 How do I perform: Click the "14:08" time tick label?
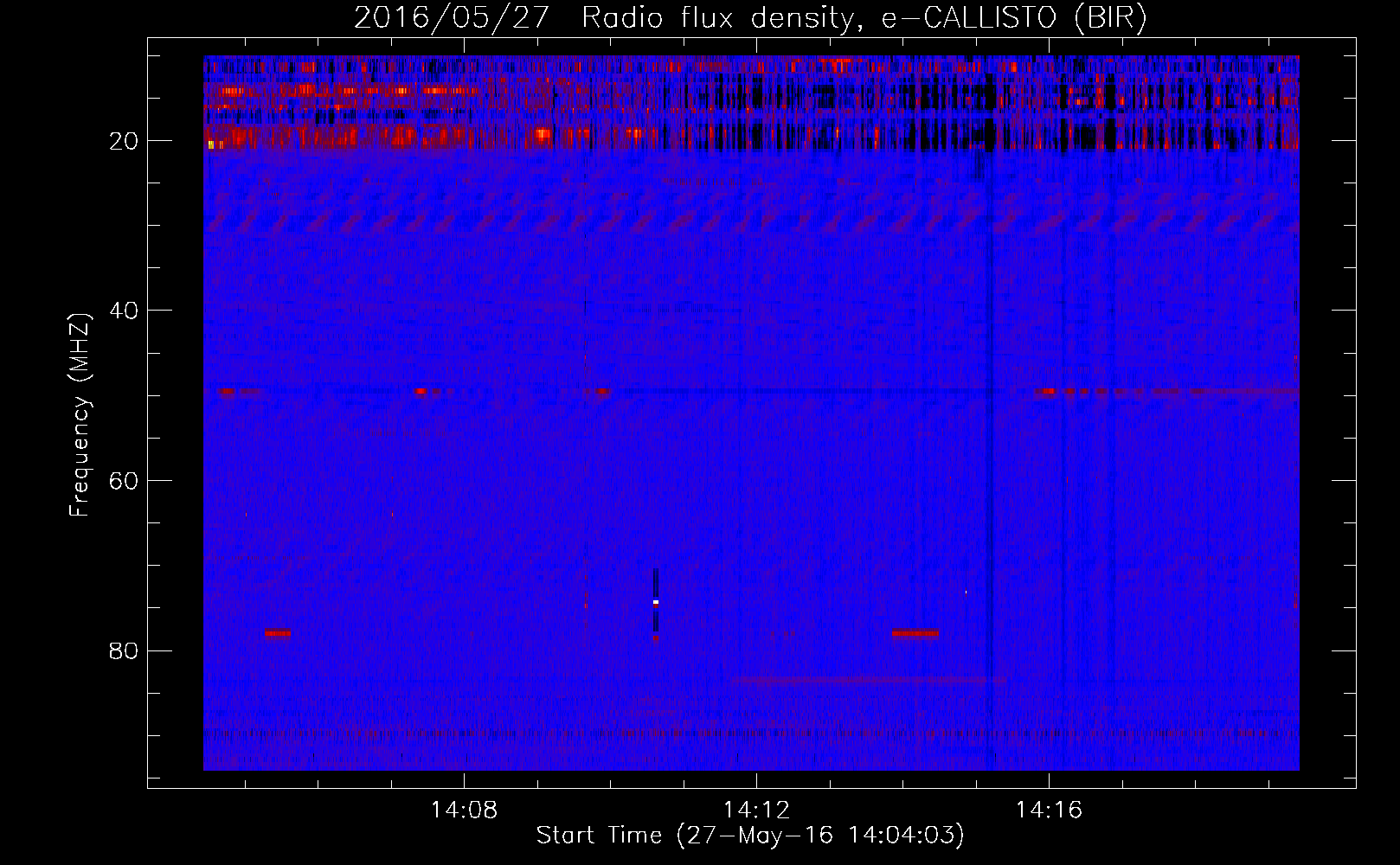click(x=464, y=810)
